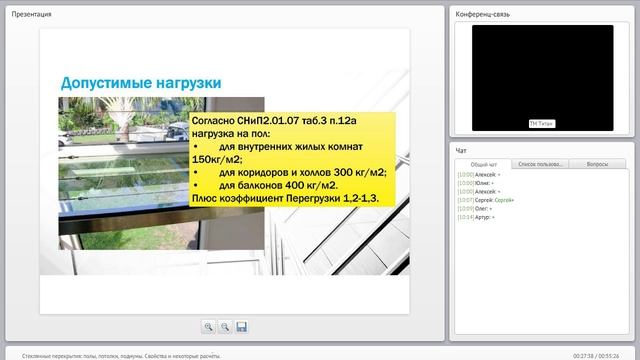Save the presentation with the floppy disk icon
Screen dimensions: 640x360
(x=242, y=327)
